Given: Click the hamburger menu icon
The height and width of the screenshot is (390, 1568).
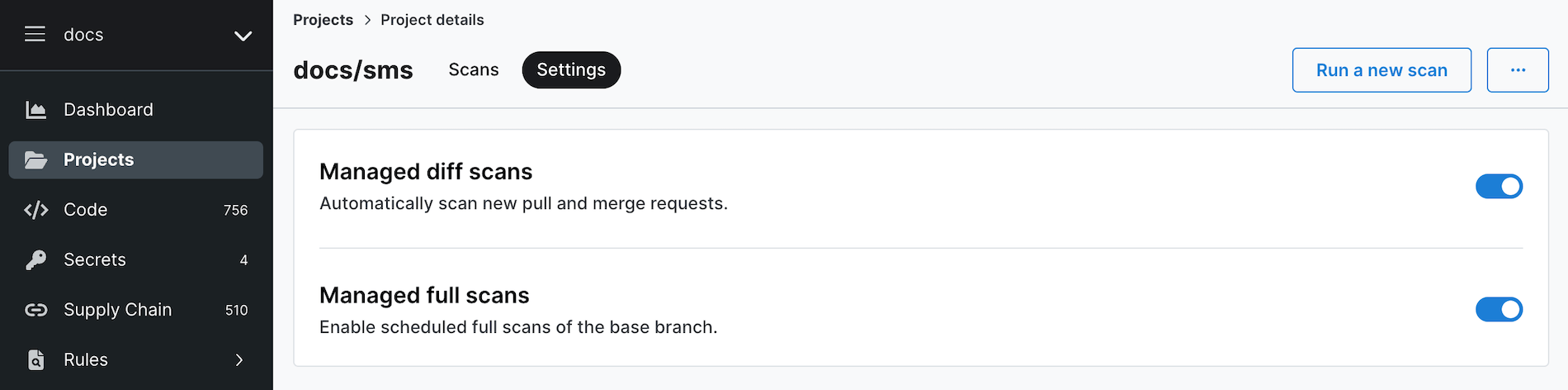Looking at the screenshot, I should [35, 34].
